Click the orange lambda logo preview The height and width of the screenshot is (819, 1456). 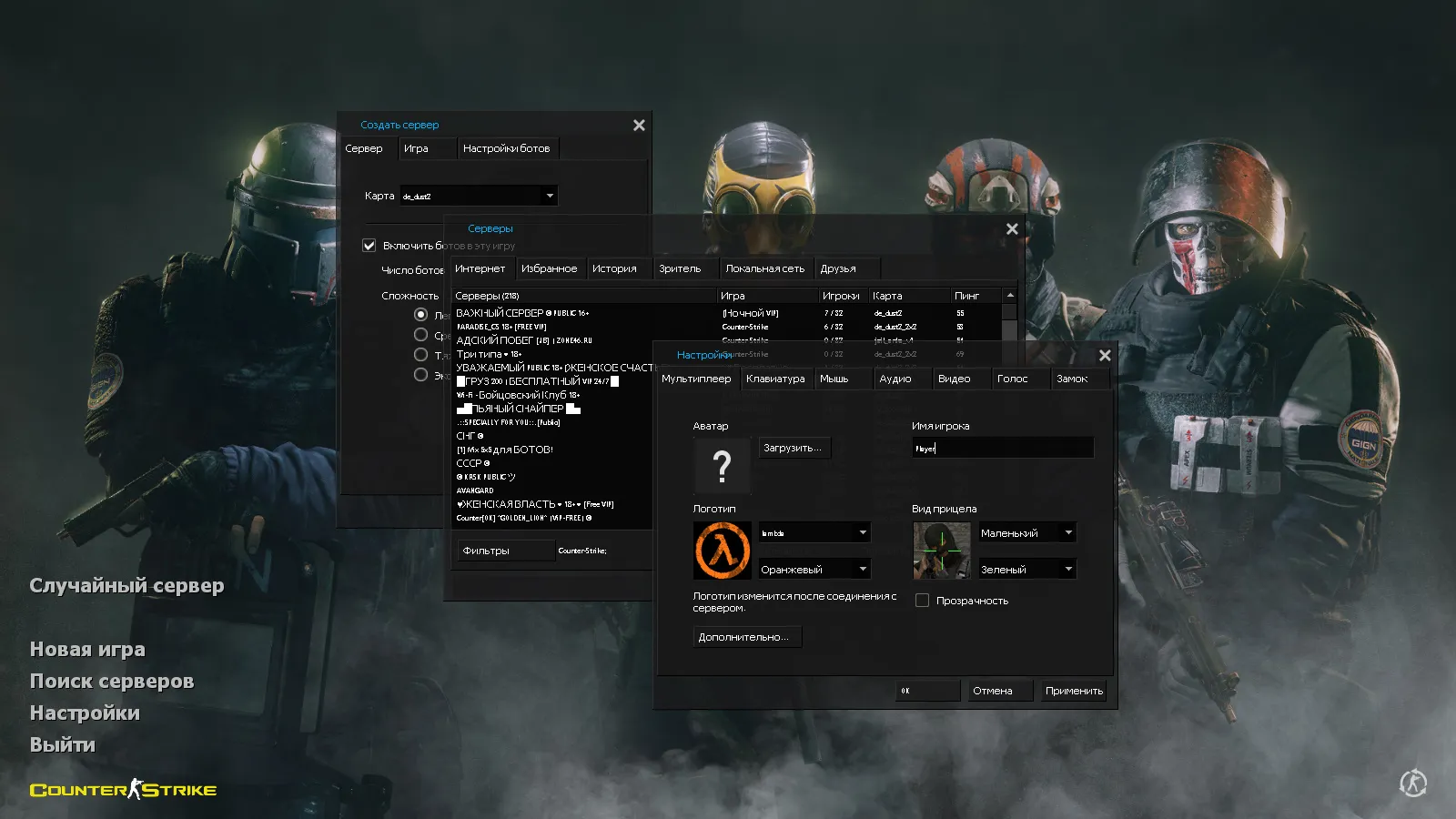coord(723,551)
